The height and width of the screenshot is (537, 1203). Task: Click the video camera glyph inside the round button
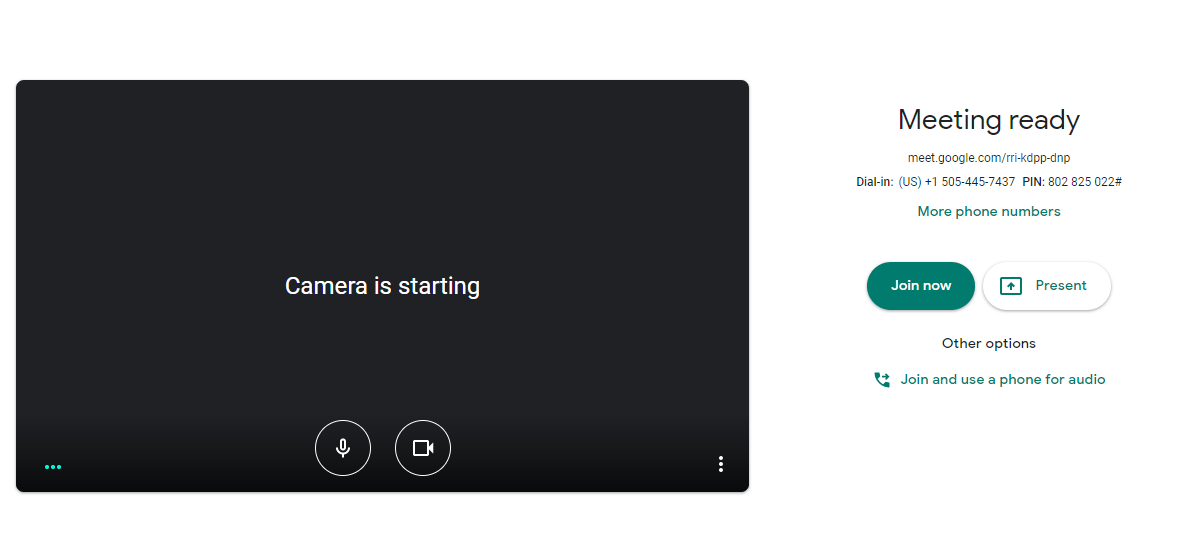point(423,448)
